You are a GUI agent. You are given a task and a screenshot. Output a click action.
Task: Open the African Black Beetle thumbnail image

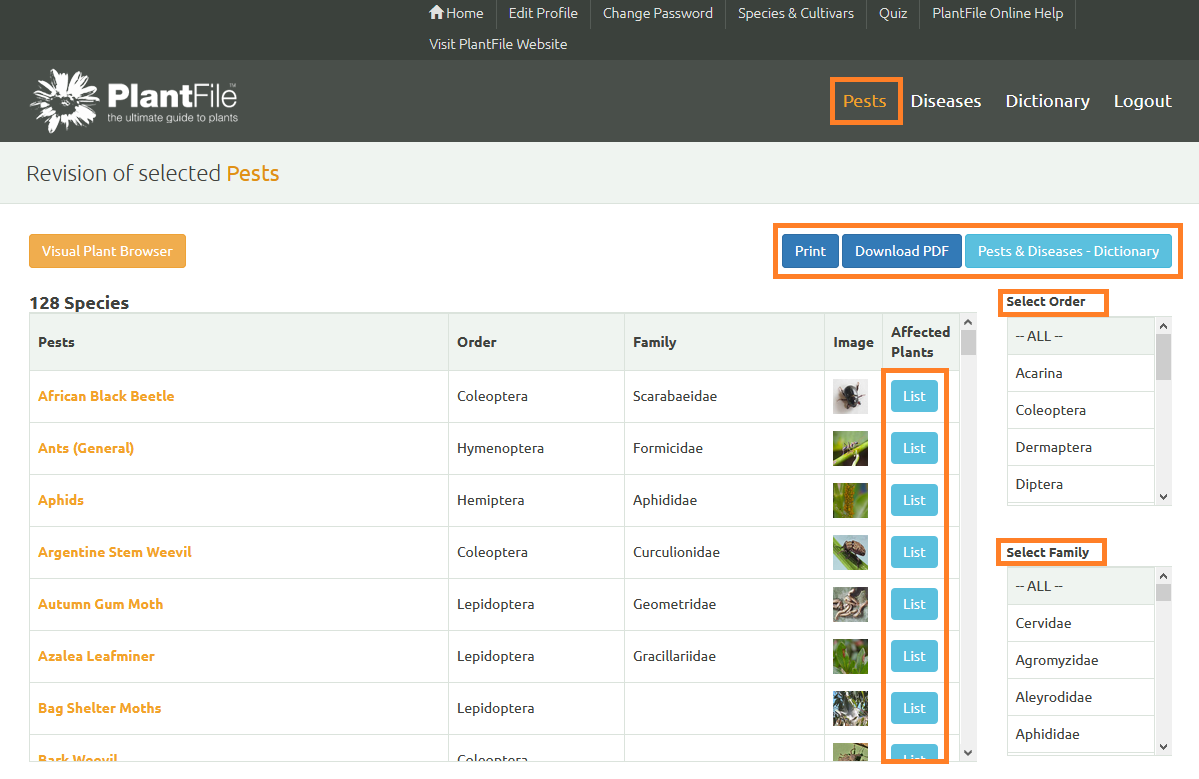pyautogui.click(x=850, y=397)
